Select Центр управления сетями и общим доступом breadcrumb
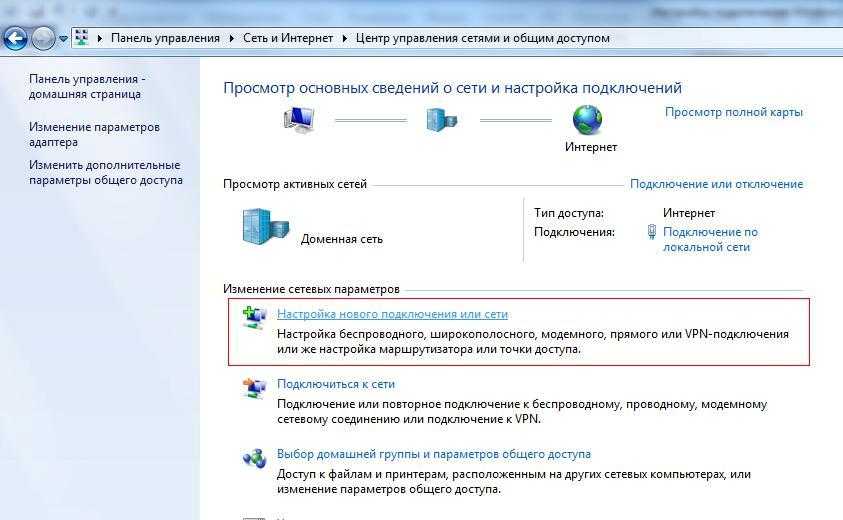 482,38
